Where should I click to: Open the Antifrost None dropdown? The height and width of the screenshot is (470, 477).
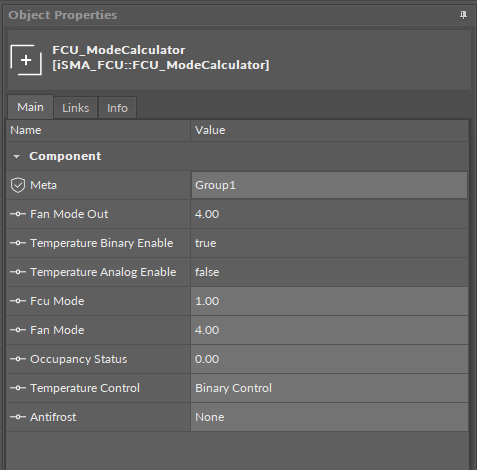coord(329,417)
